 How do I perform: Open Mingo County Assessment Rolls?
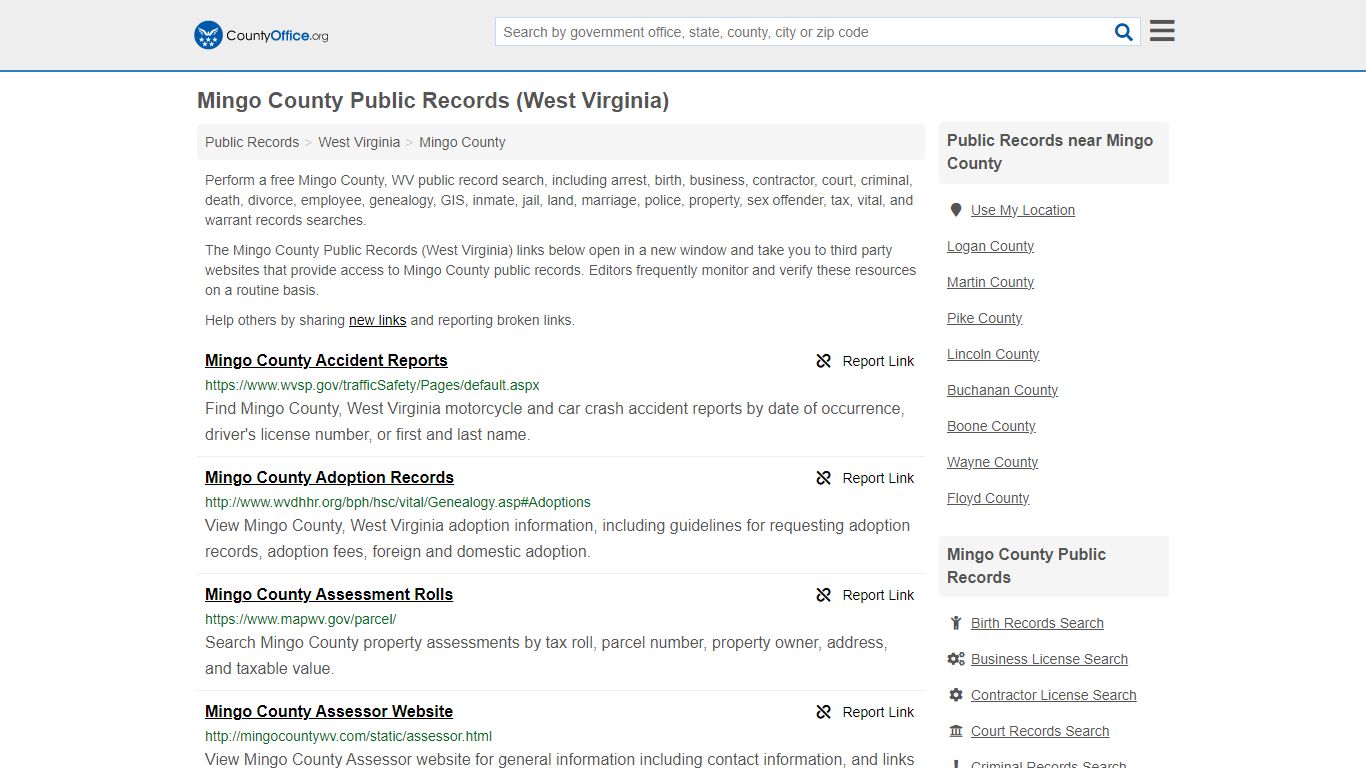[329, 595]
